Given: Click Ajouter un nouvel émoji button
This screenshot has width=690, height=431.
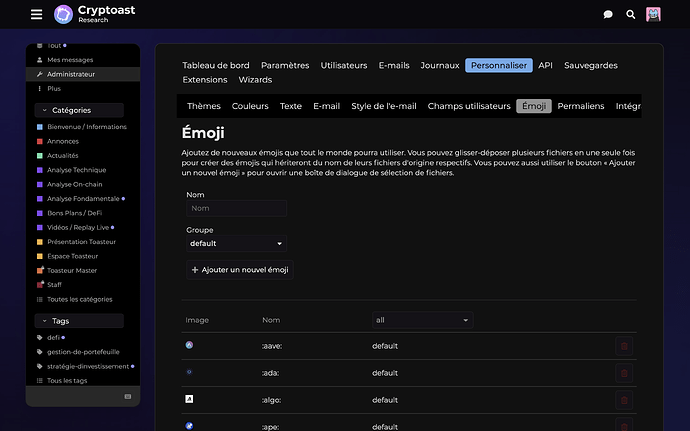Looking at the screenshot, I should 240,270.
